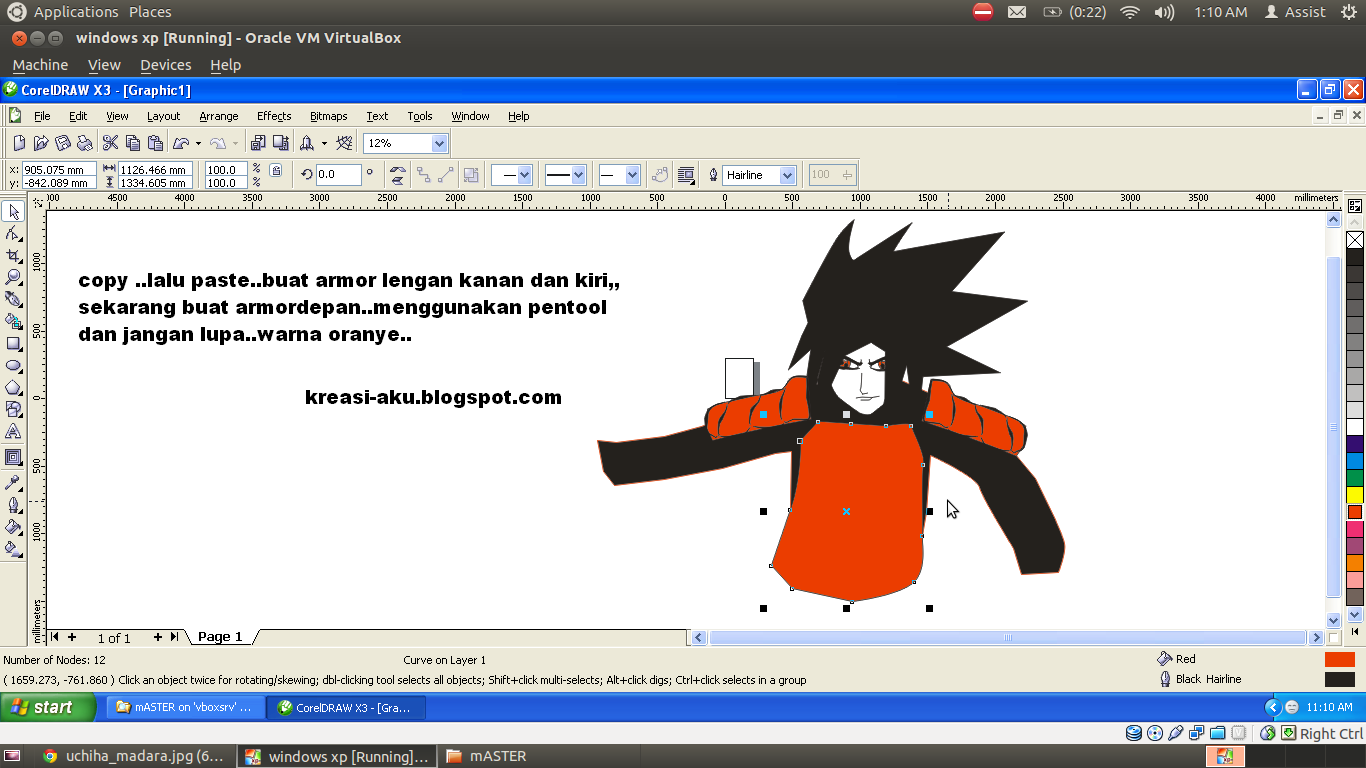Open the Tools menu
The image size is (1366, 768).
pos(420,116)
